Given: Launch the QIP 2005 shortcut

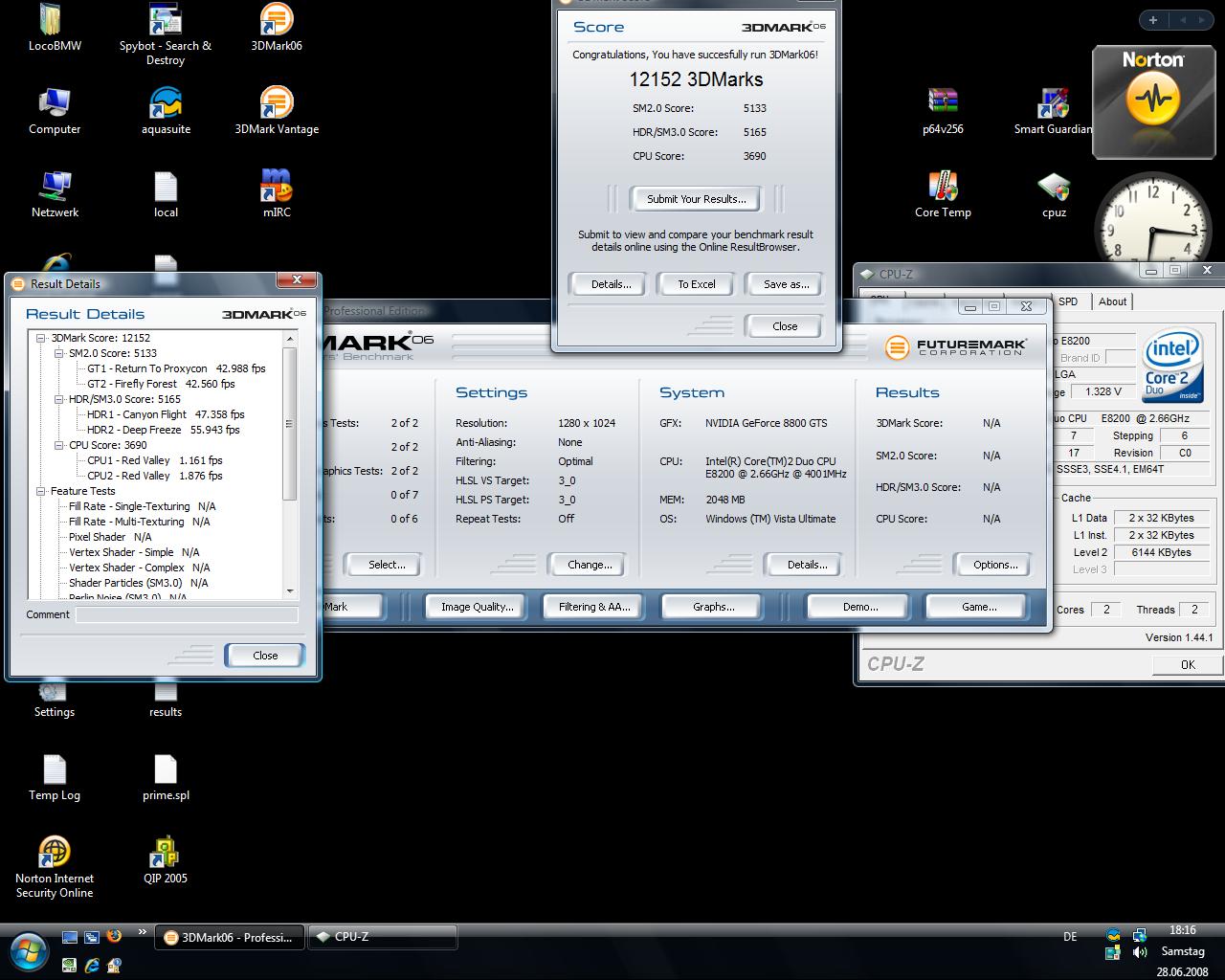Looking at the screenshot, I should (166, 859).
